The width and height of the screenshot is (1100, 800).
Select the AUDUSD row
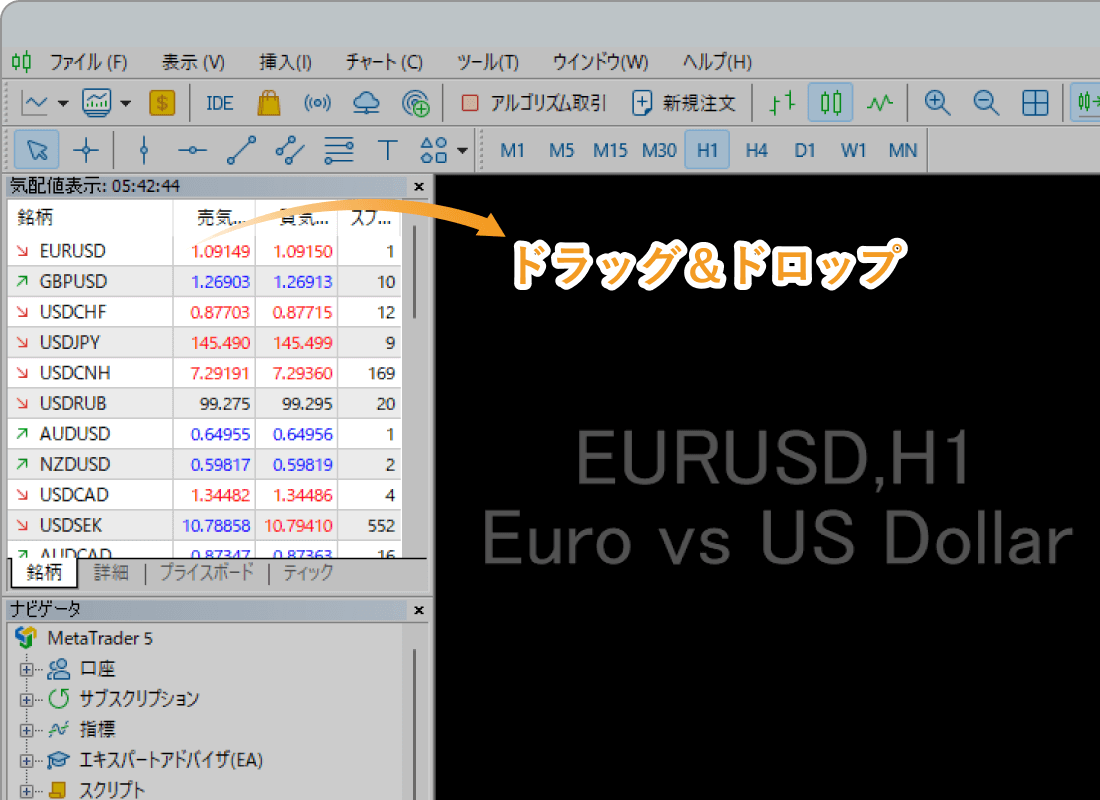pos(204,434)
